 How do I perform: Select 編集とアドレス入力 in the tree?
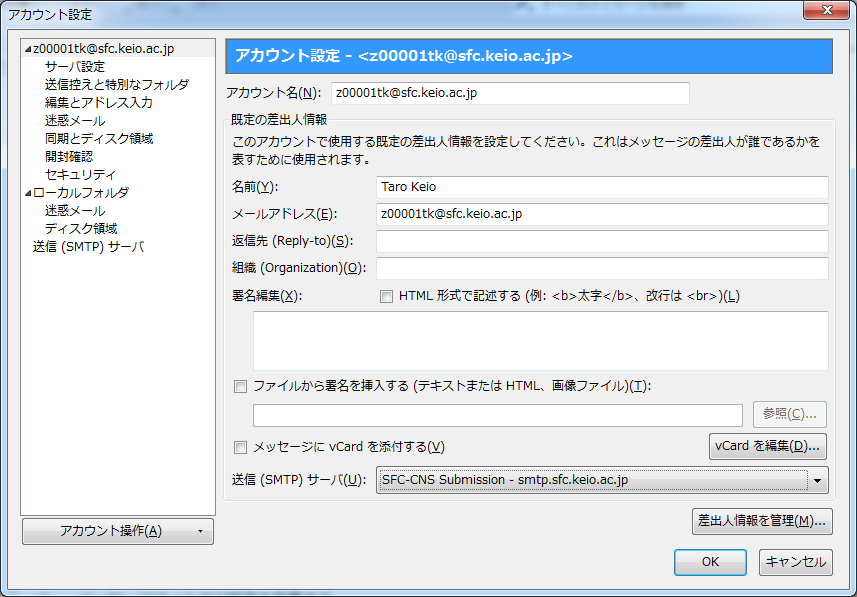(x=98, y=103)
